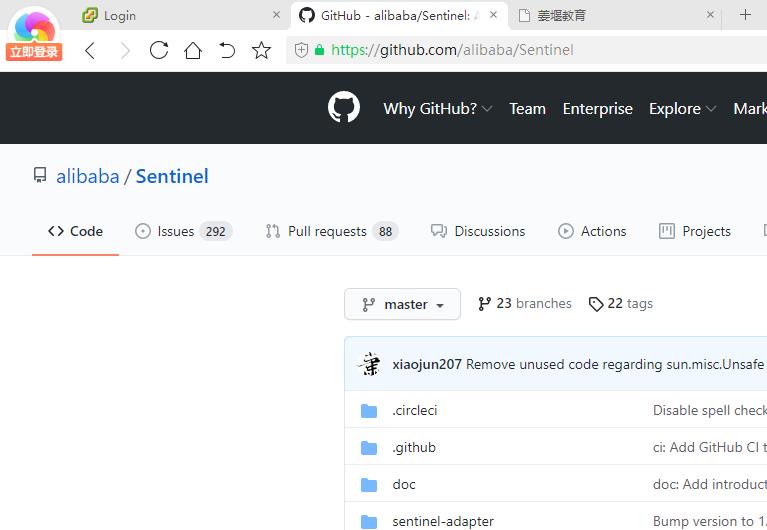Open commit message Remove unused code regarding sun.misc.Unsafe

pos(615,364)
